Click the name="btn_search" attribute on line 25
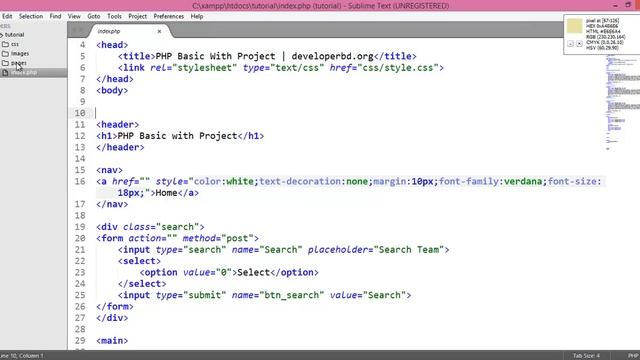The image size is (640, 360). coord(278,295)
